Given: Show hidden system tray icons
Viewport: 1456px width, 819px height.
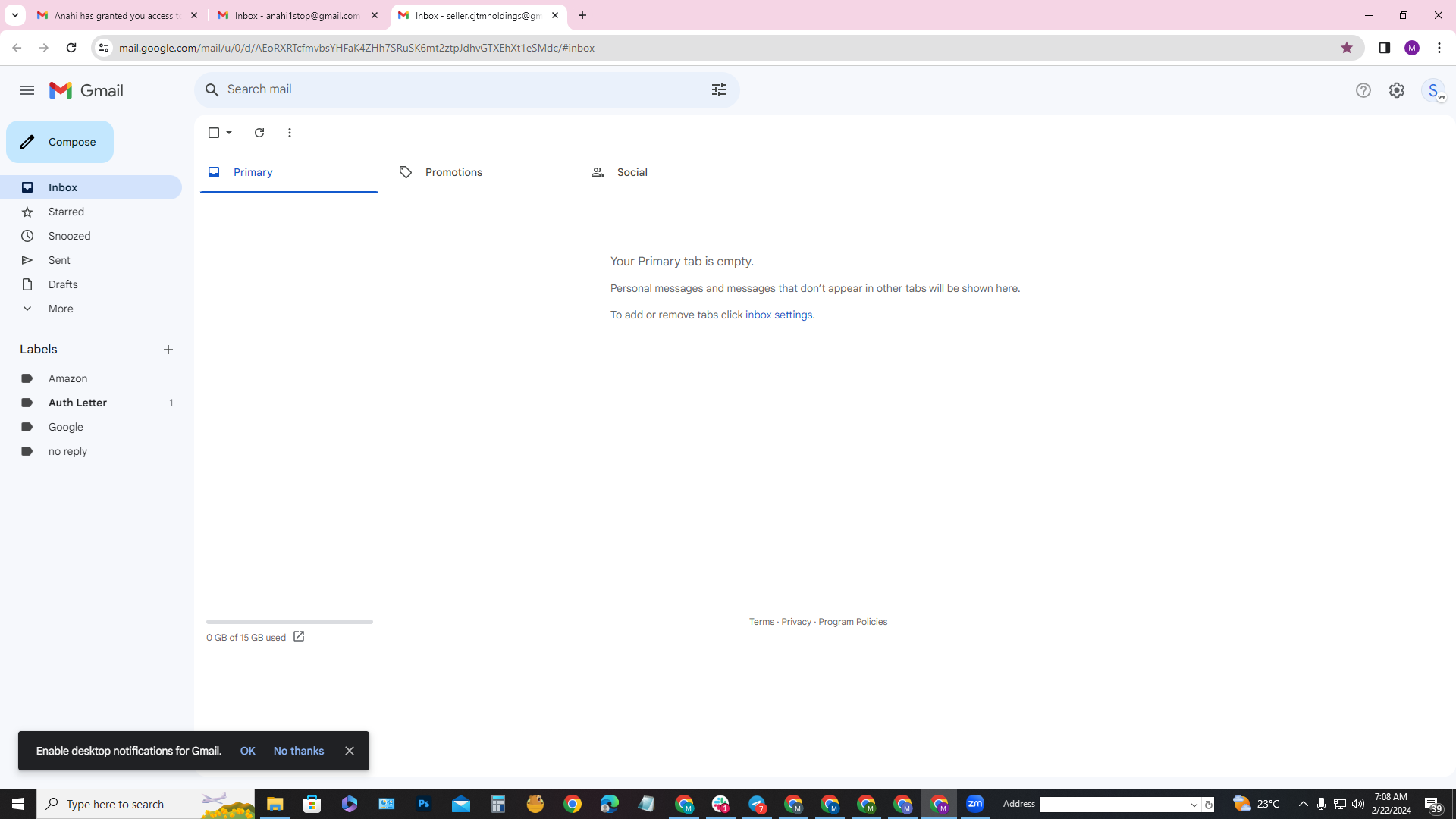Looking at the screenshot, I should 1303,804.
